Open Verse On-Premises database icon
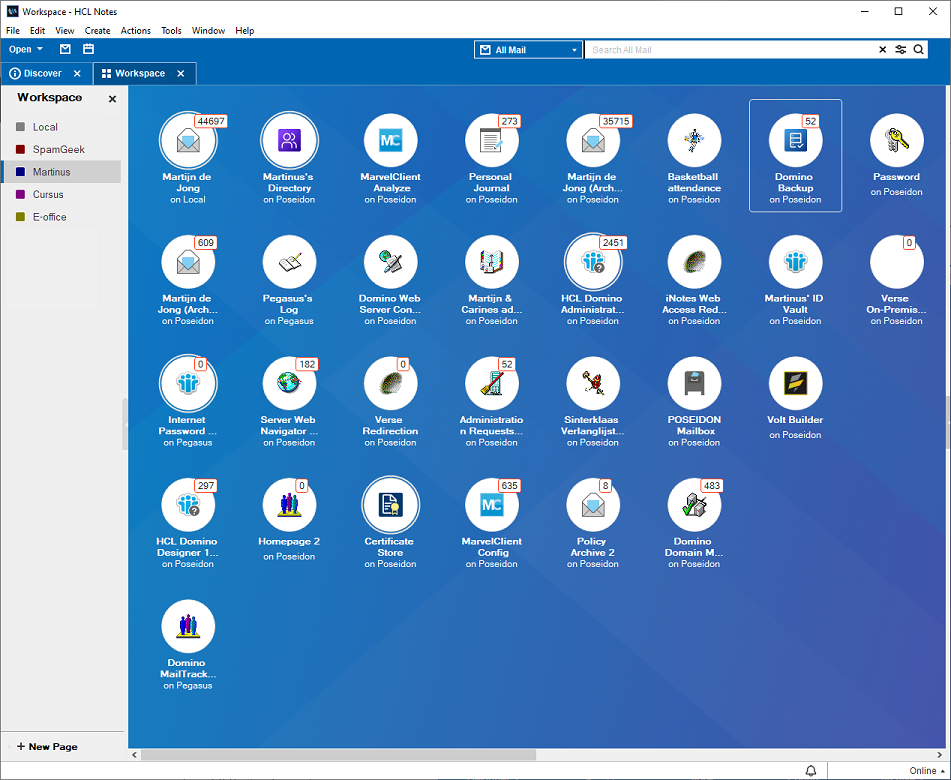This screenshot has width=951, height=780. [x=897, y=262]
